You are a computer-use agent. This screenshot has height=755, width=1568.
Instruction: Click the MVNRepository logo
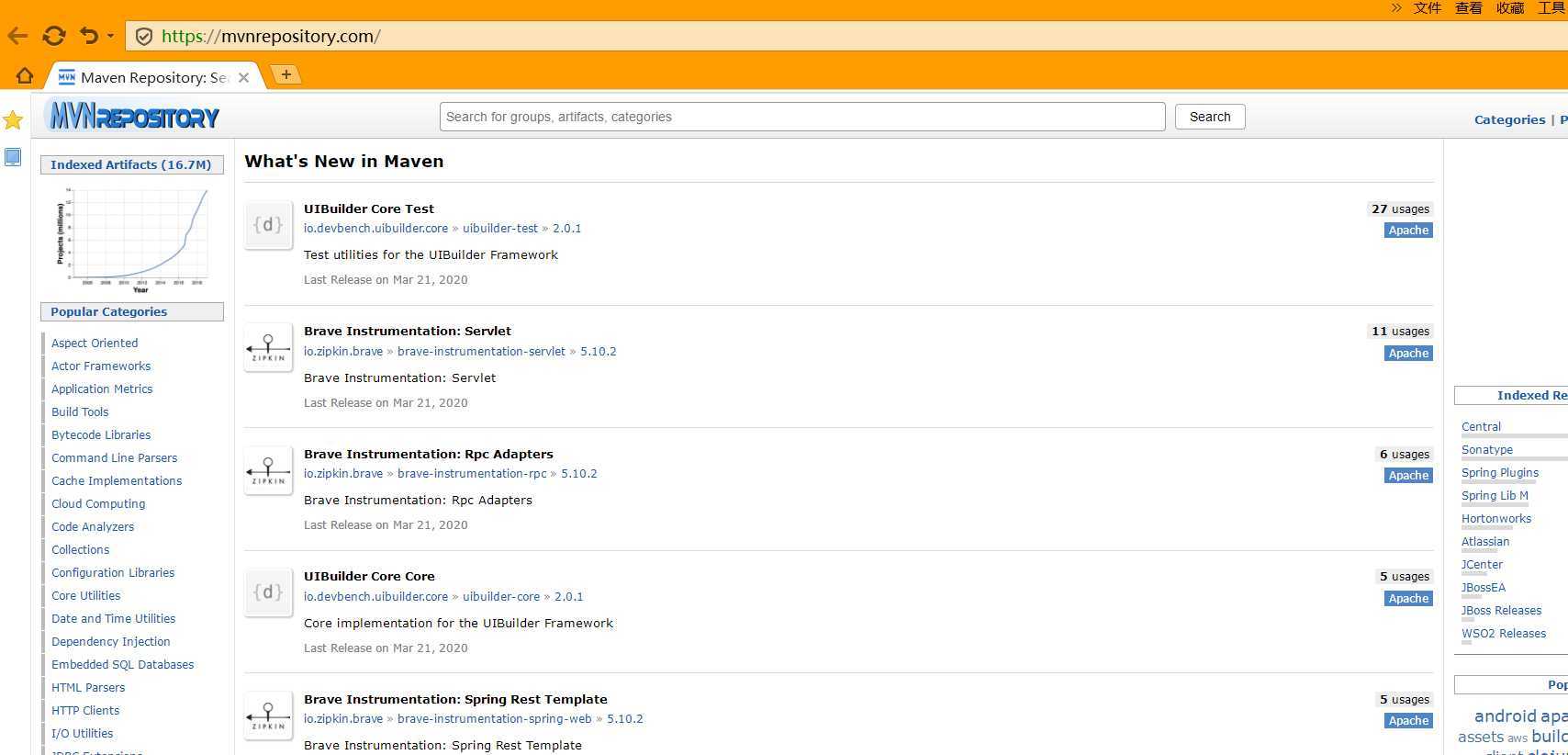(x=132, y=117)
